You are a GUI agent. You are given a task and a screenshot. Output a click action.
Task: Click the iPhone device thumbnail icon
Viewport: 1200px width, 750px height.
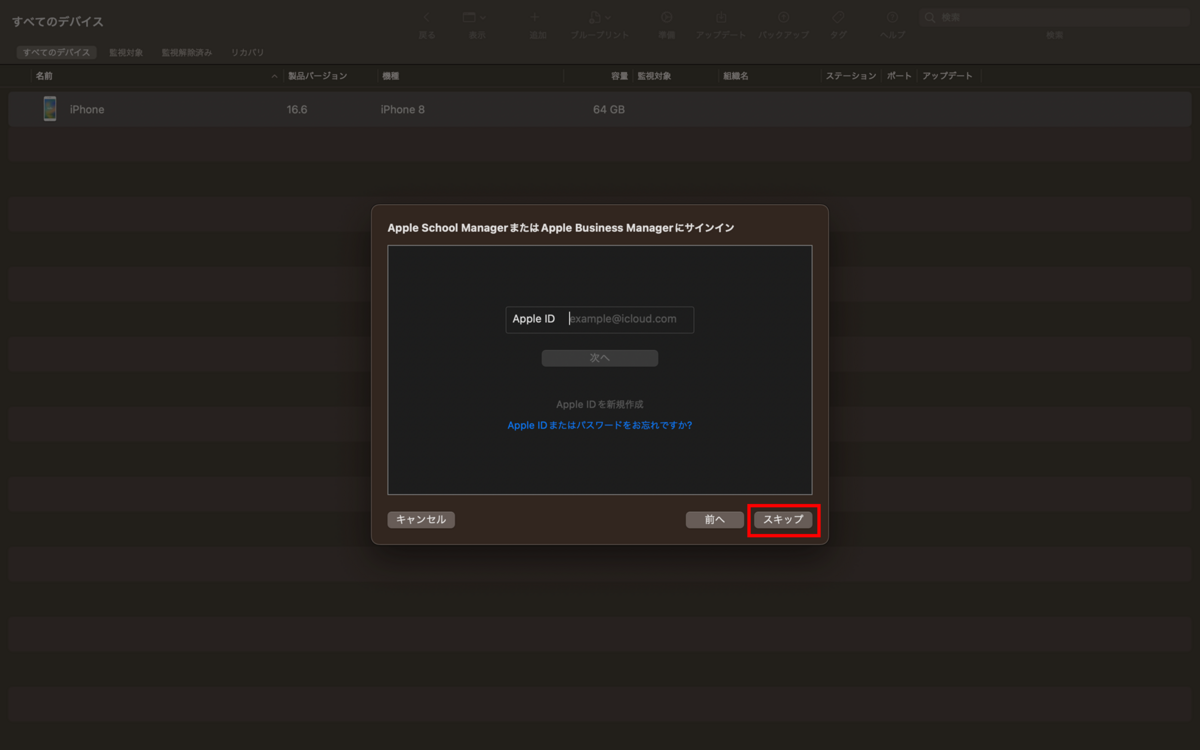point(50,109)
